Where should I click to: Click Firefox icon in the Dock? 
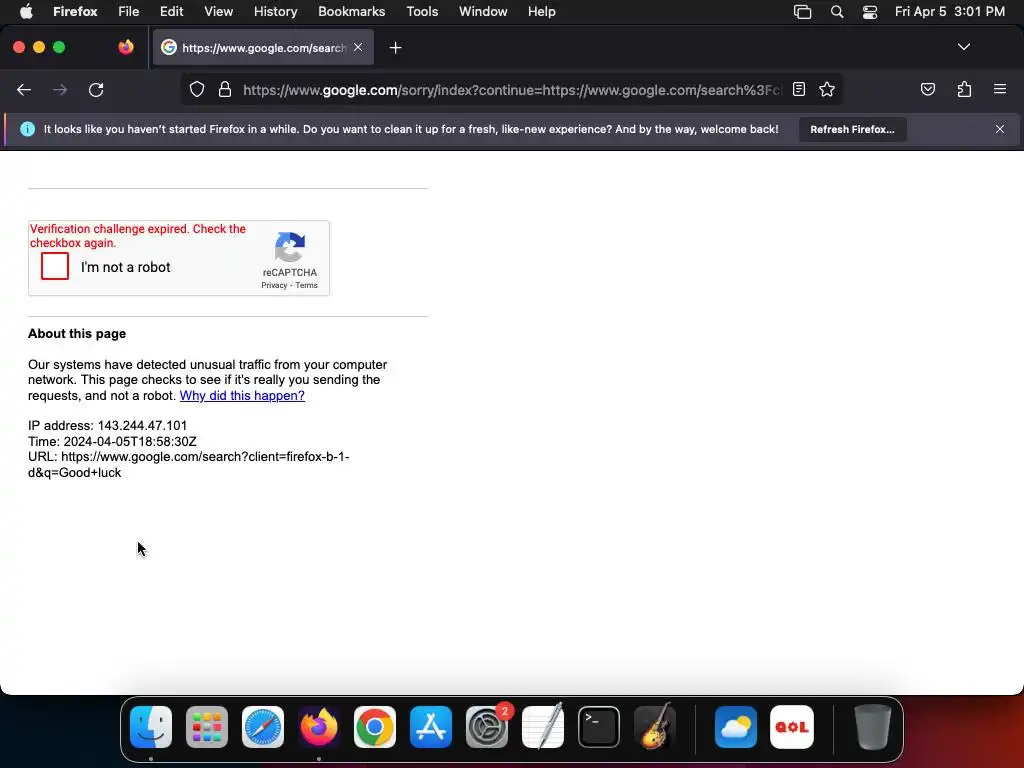(319, 727)
